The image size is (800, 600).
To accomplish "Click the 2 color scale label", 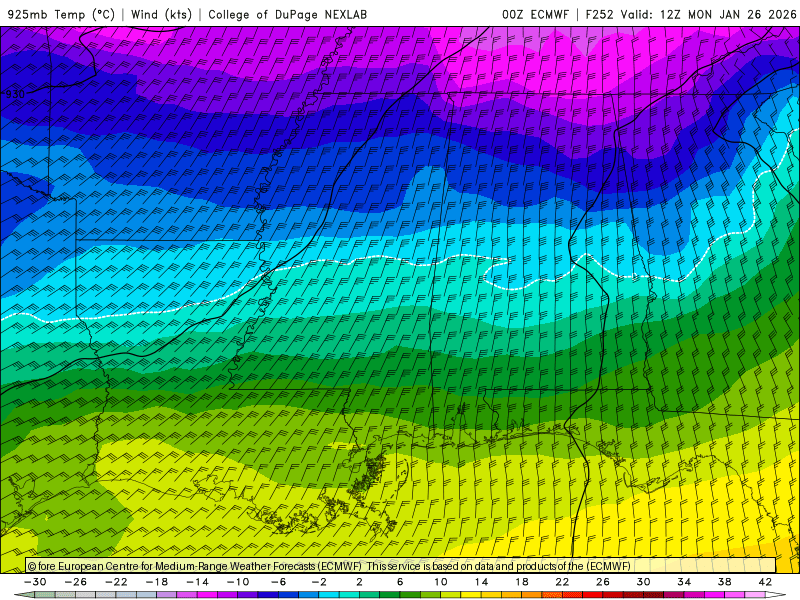I will tap(360, 582).
